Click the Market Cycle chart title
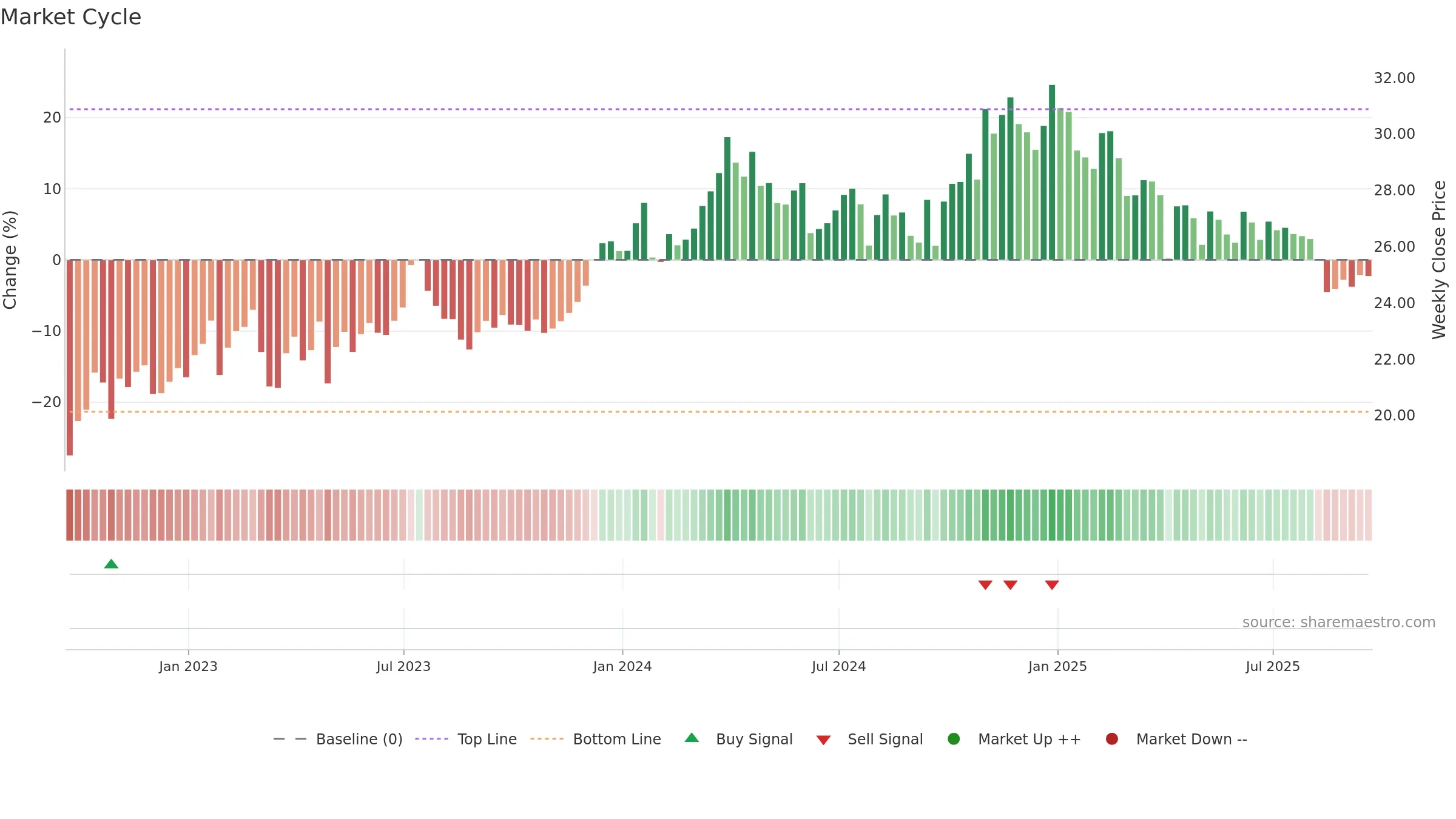This screenshot has height=819, width=1456. (71, 17)
